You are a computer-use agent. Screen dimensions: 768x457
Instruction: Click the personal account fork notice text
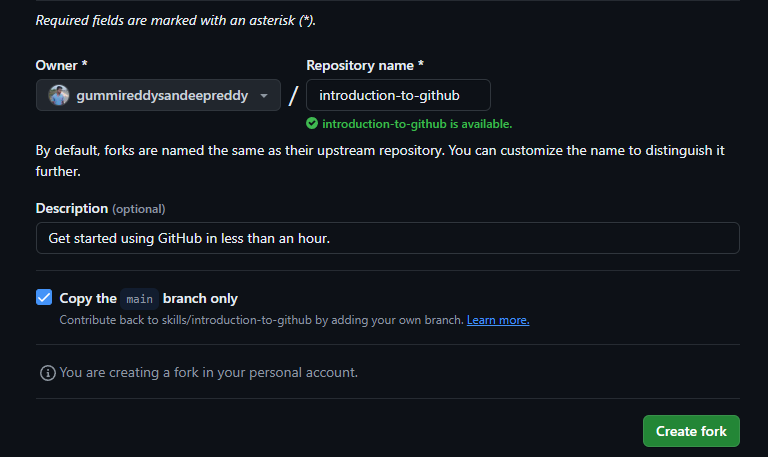pos(208,372)
